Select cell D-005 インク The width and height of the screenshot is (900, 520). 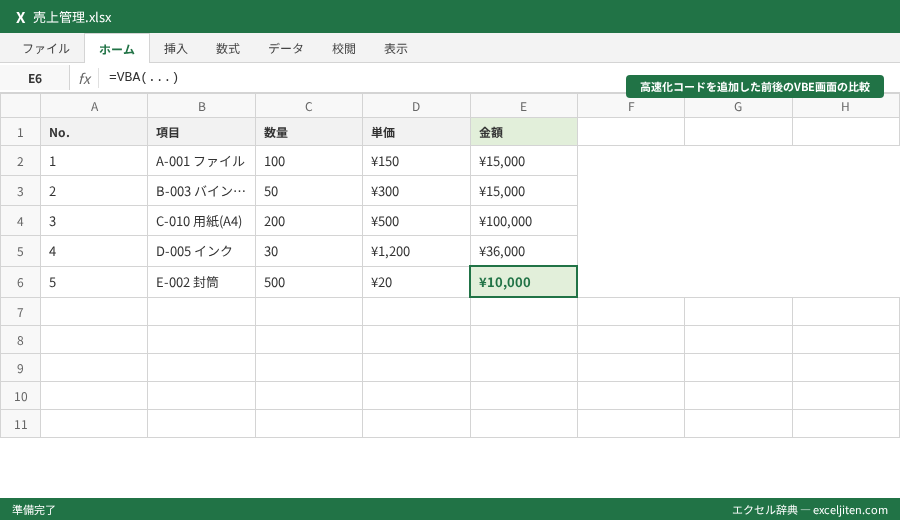201,251
